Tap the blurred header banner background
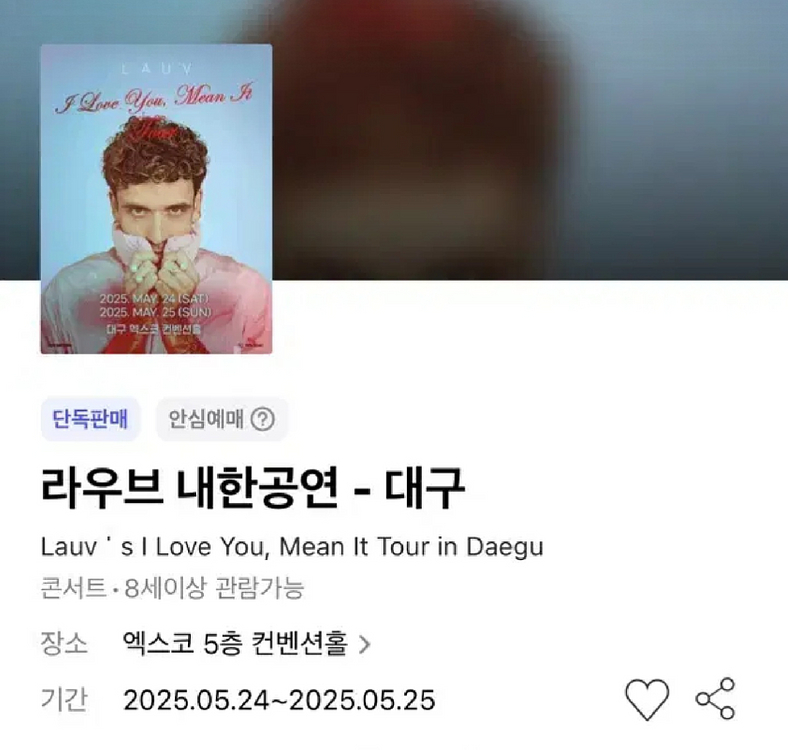 [528, 141]
